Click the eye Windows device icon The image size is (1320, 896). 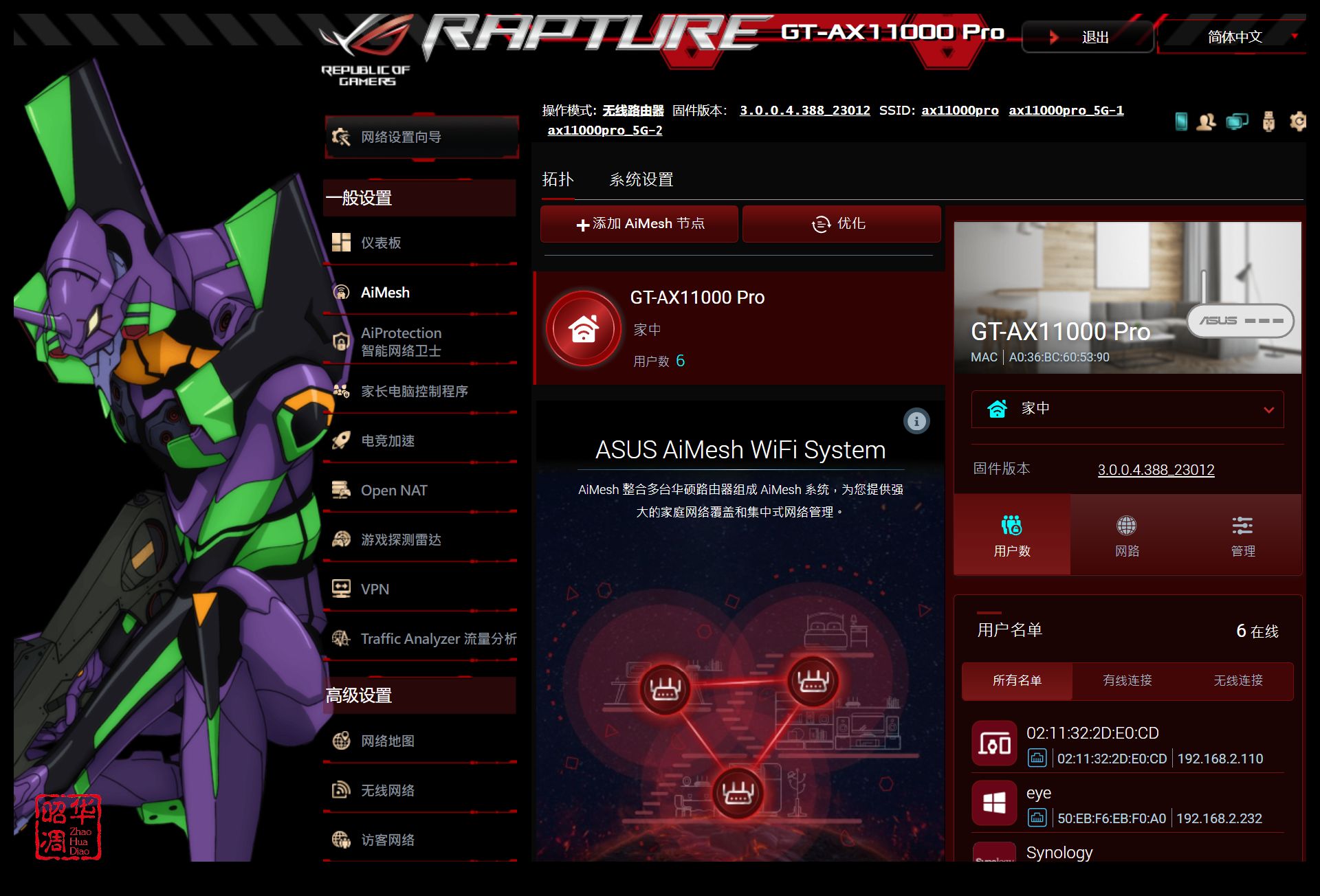[994, 803]
